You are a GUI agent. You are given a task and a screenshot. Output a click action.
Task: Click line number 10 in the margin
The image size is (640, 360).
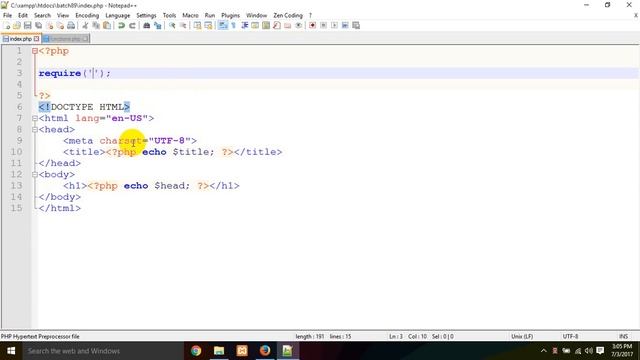16,152
